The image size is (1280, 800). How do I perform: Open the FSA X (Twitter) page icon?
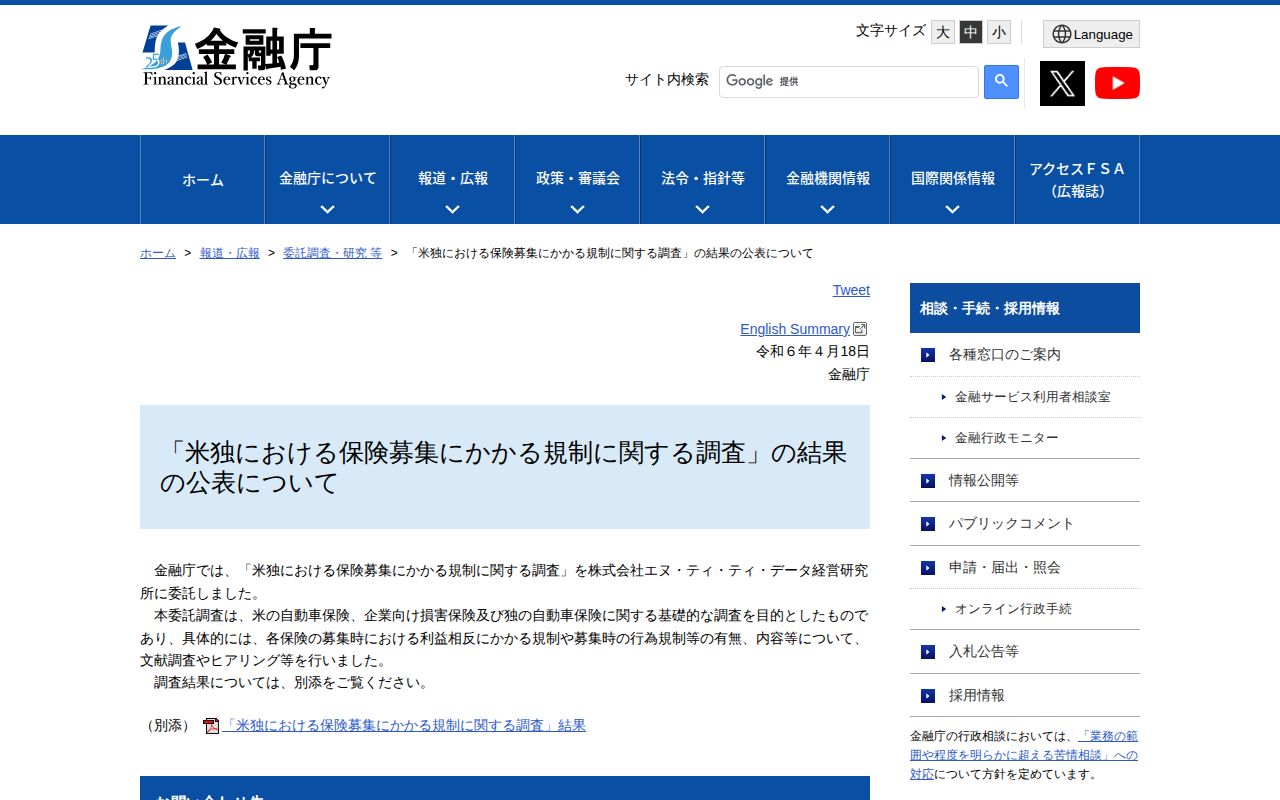1062,83
